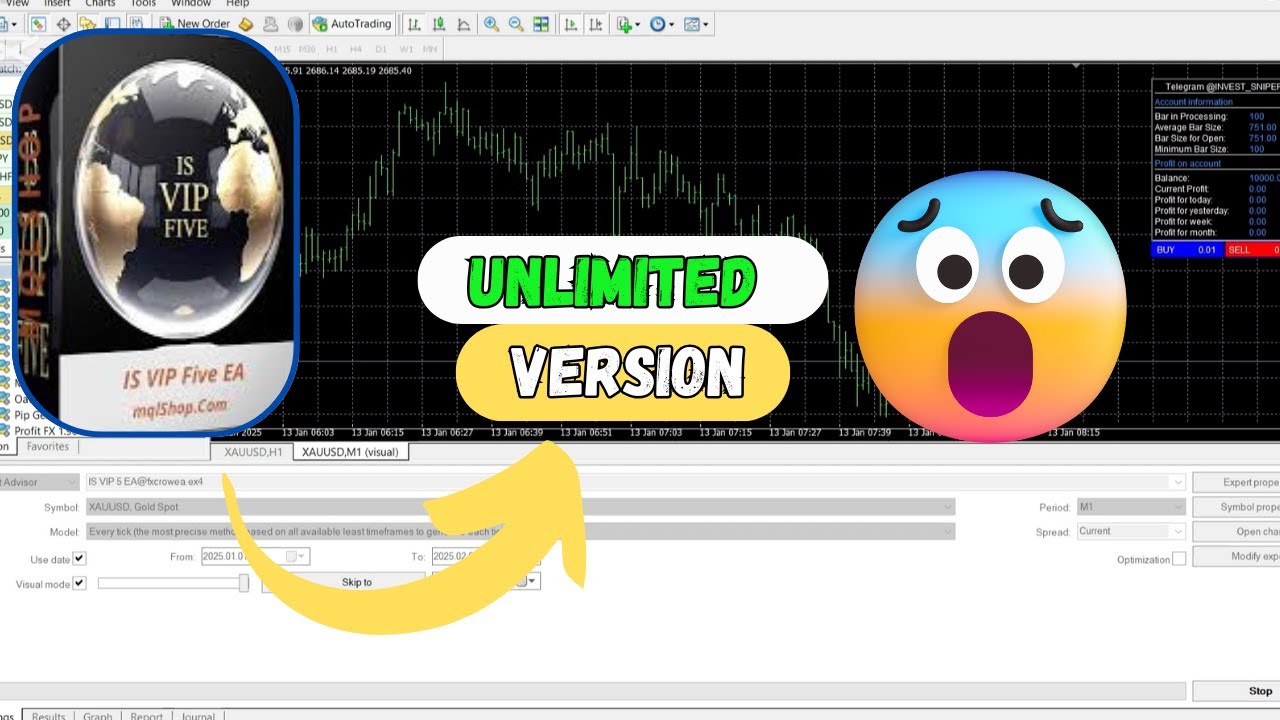Toggle the Chart Shift icon
The height and width of the screenshot is (720, 1280).
(595, 24)
